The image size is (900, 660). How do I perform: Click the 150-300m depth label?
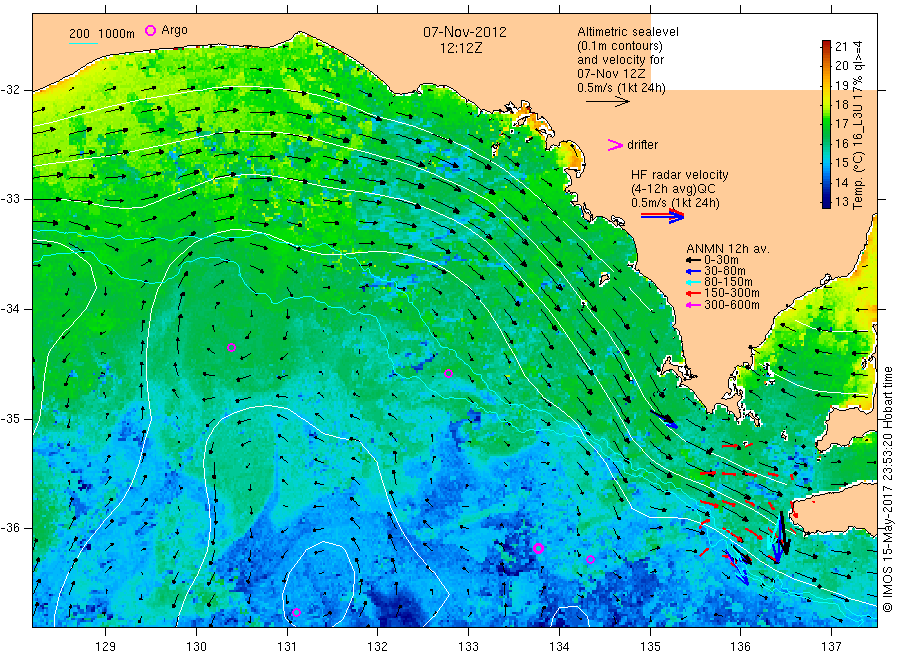point(732,293)
